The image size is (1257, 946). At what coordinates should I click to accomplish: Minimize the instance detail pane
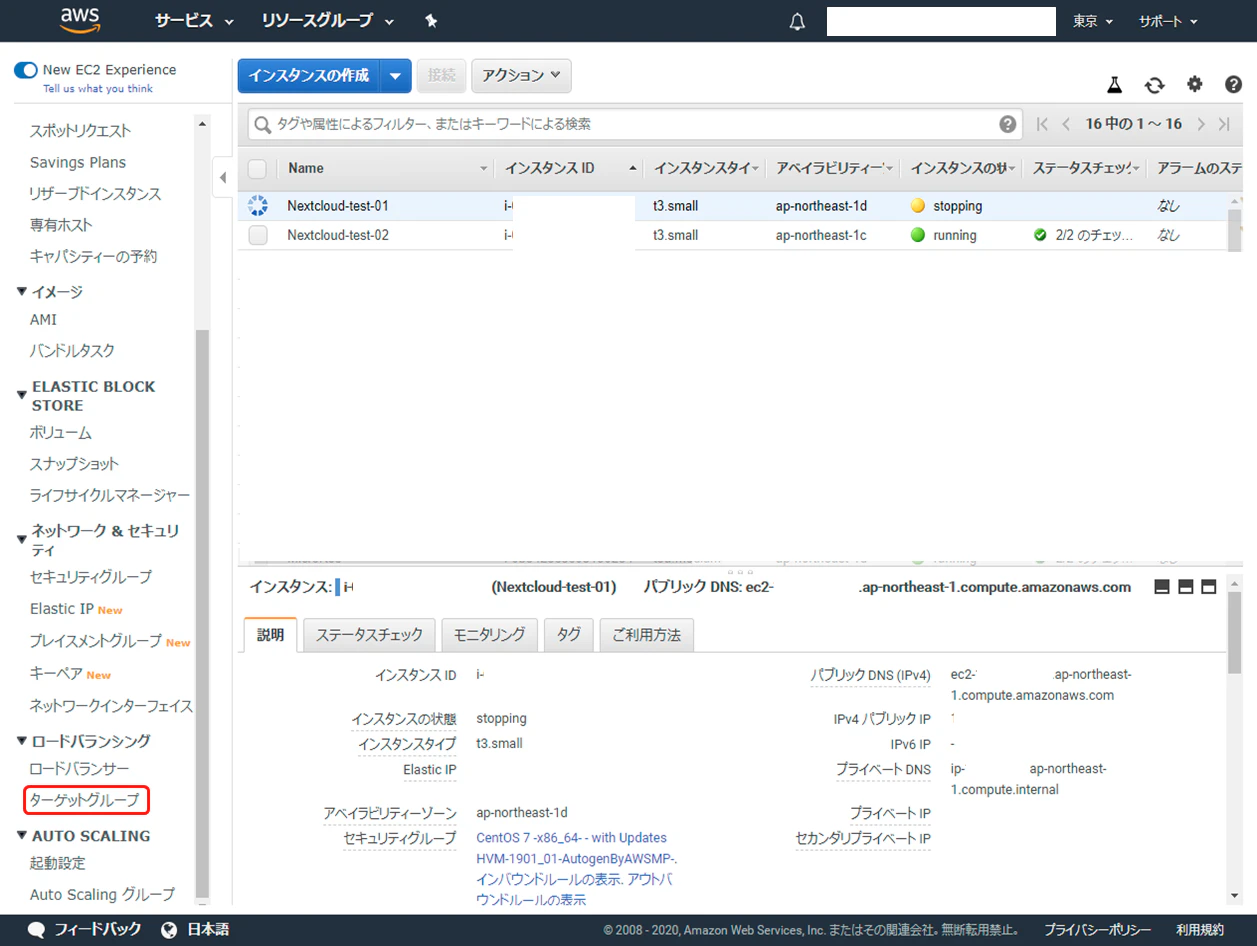[1162, 587]
